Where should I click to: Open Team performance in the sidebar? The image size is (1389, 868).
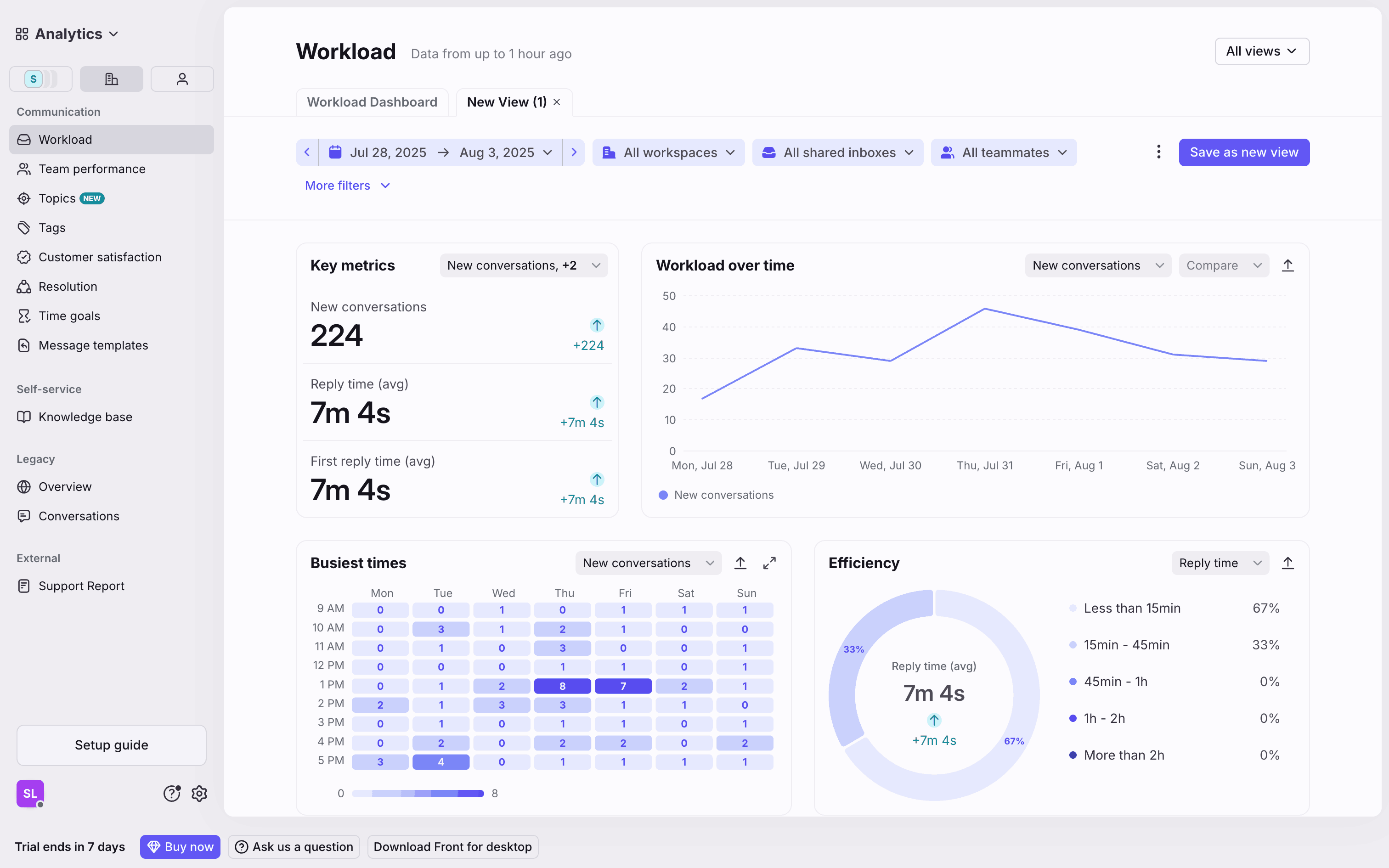tap(92, 169)
